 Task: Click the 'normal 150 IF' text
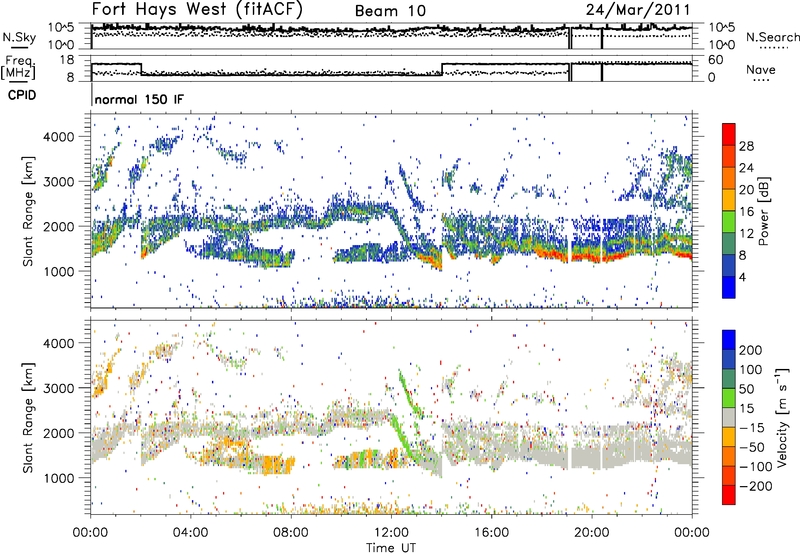[x=139, y=99]
